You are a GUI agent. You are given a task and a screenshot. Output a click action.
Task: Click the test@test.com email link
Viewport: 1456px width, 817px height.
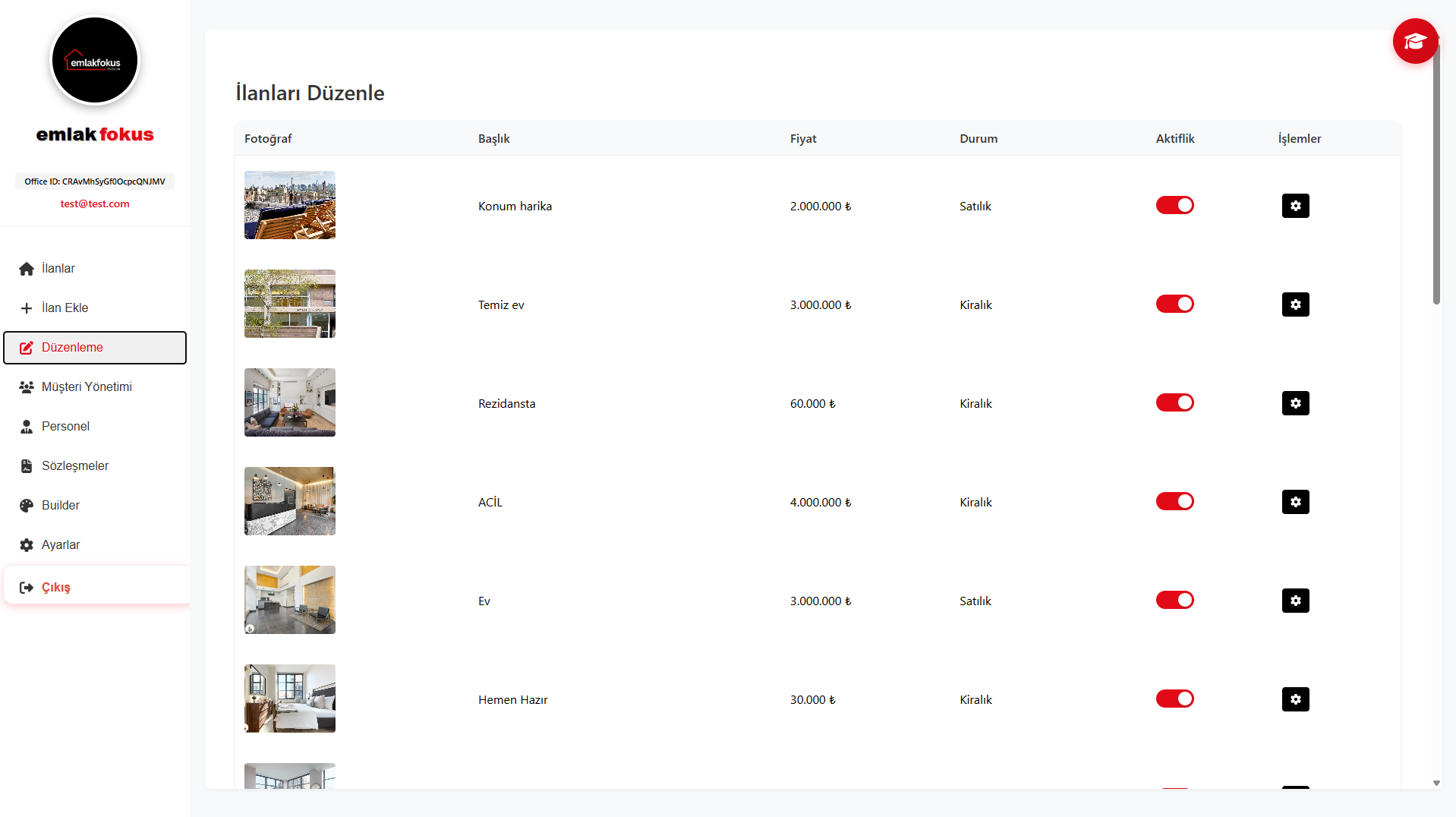click(x=95, y=203)
